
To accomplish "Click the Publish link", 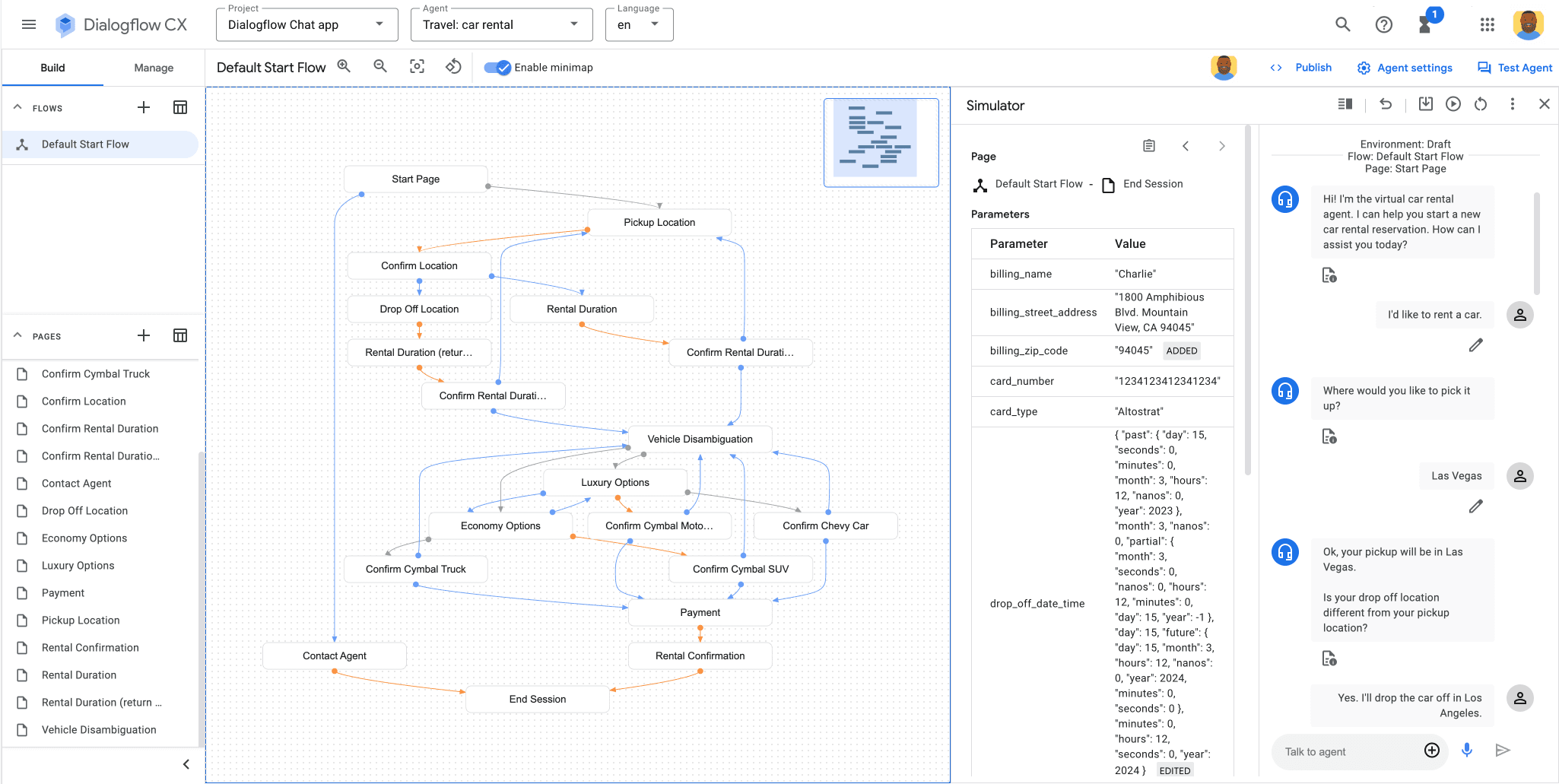I will tap(1313, 67).
